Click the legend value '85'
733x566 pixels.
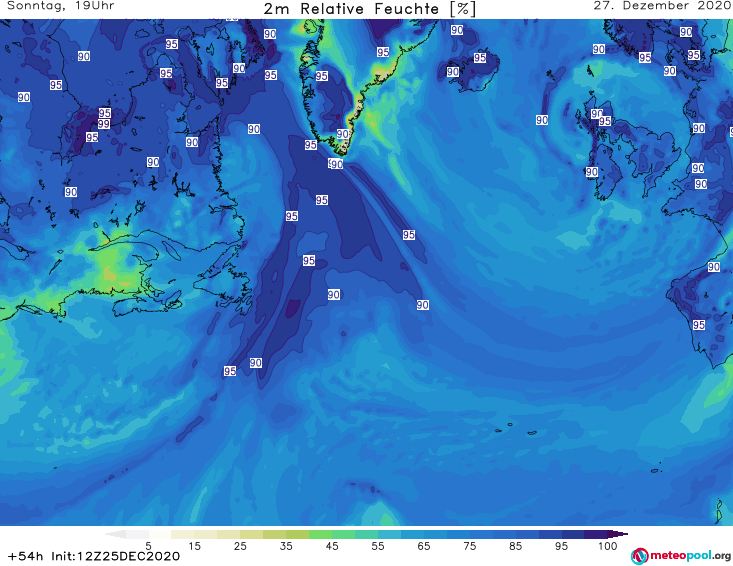515,546
